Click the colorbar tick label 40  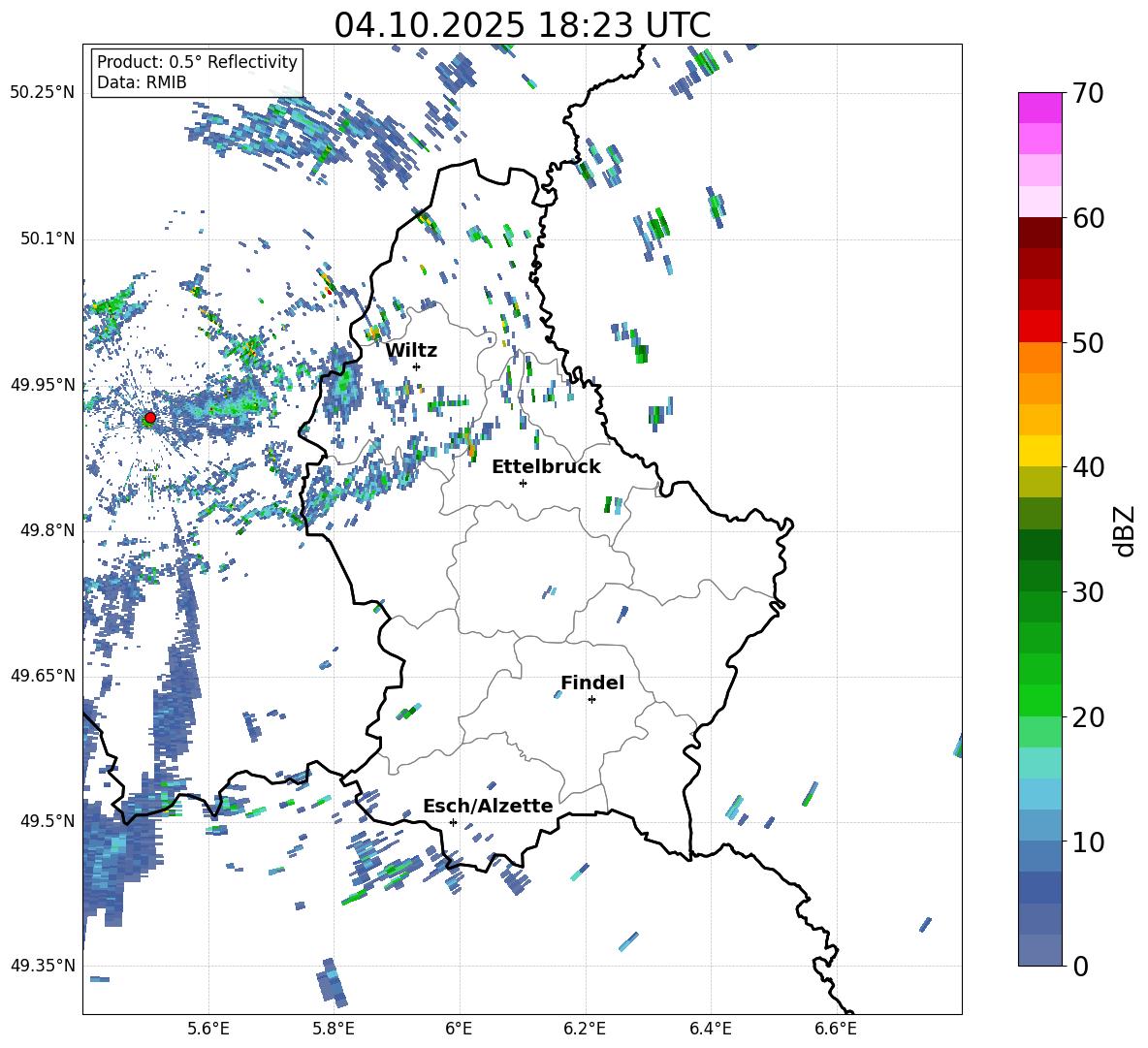1088,467
